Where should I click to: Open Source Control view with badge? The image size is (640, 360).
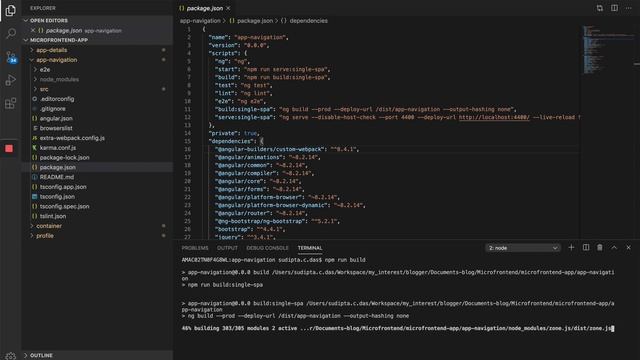point(11,57)
